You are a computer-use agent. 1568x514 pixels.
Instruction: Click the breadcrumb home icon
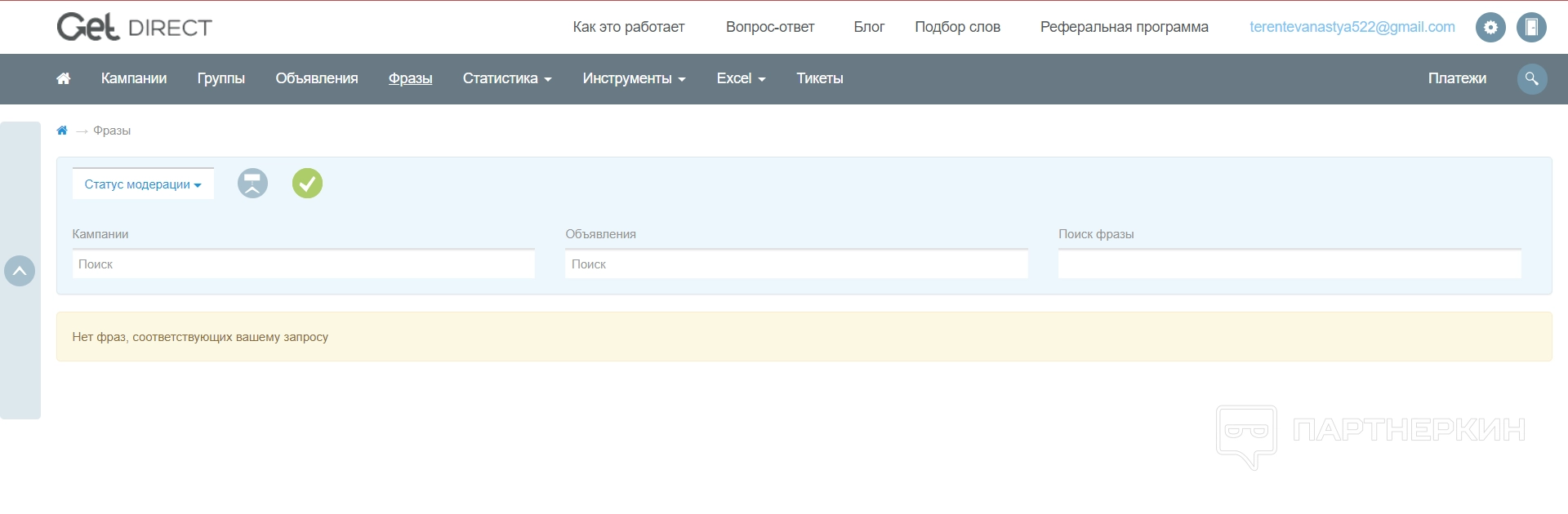click(62, 131)
